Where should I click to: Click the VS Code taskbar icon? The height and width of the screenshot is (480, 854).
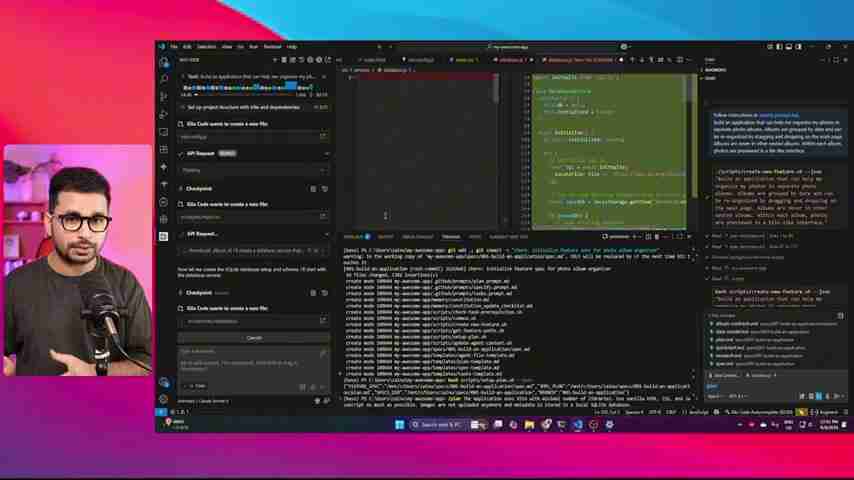point(578,424)
